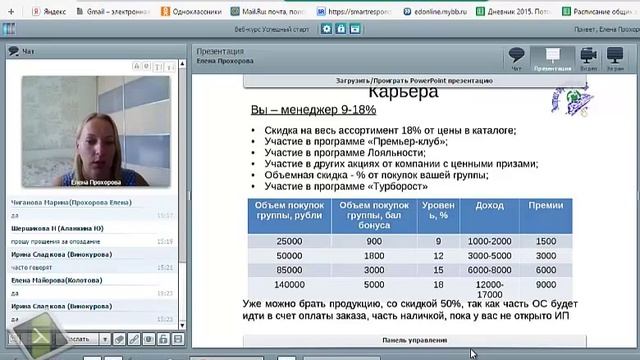Click chat sender Елена Майорова(Колотова)

pos(57,280)
